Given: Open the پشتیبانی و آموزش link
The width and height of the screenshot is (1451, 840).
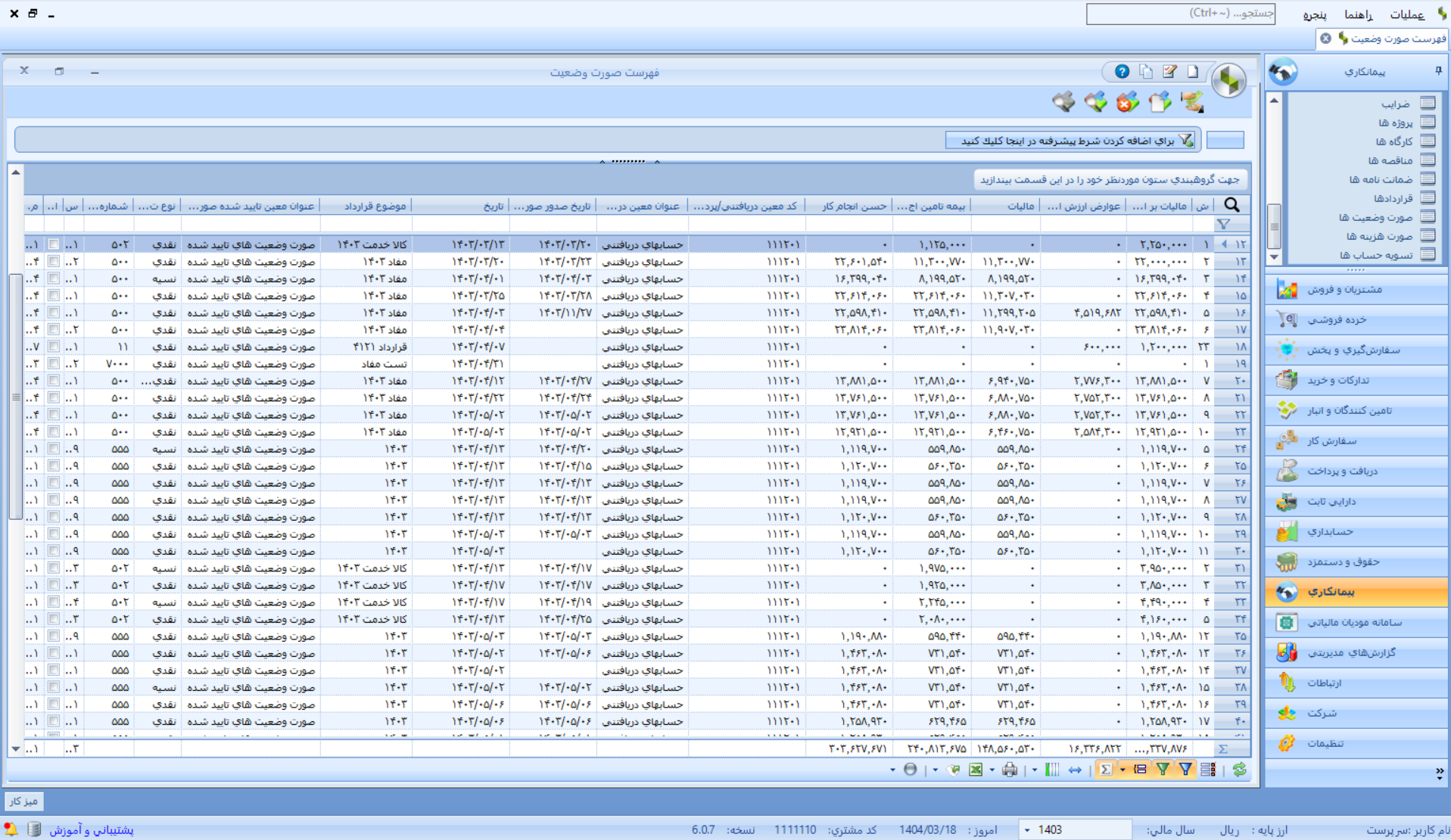Looking at the screenshot, I should tap(92, 829).
